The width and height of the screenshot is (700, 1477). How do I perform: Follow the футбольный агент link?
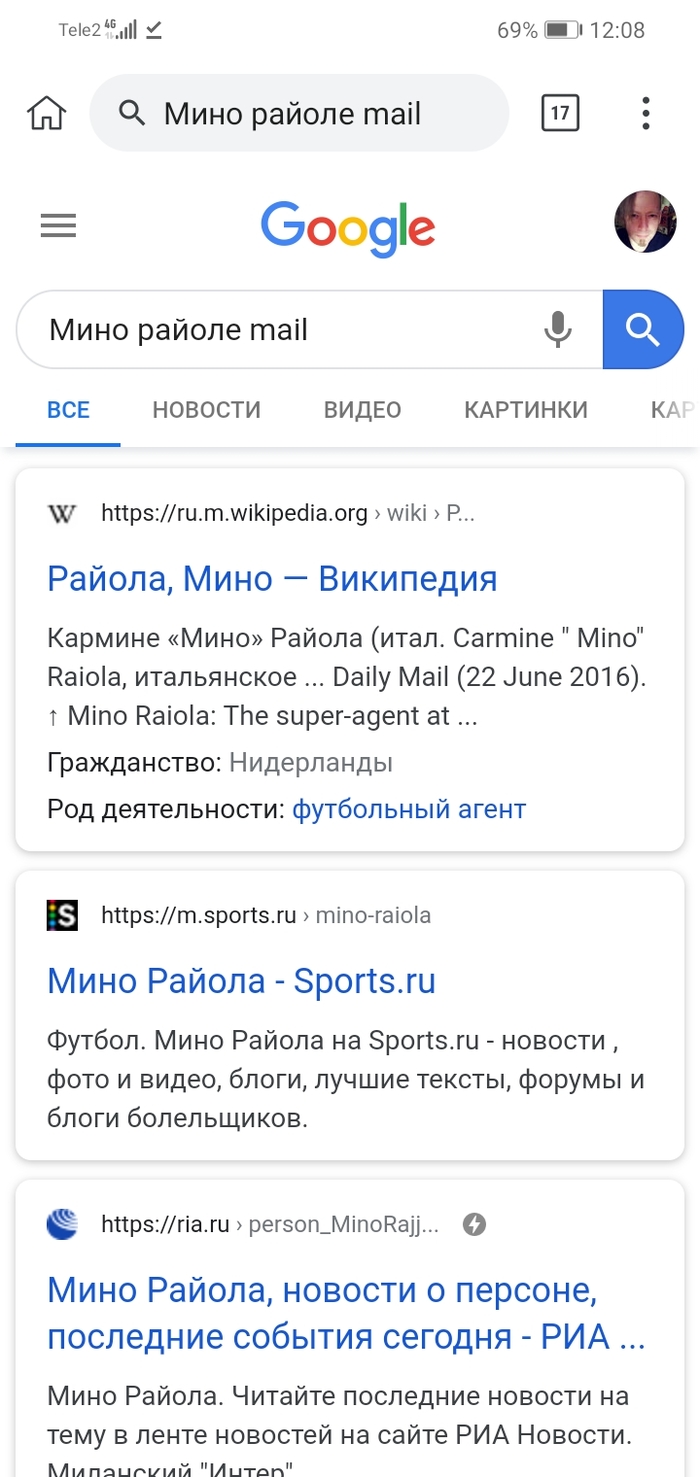408,809
